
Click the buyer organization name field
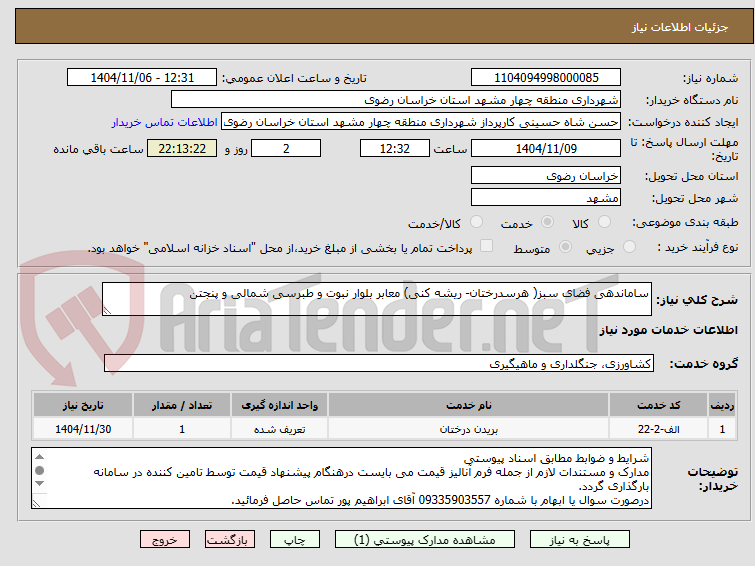tap(396, 100)
